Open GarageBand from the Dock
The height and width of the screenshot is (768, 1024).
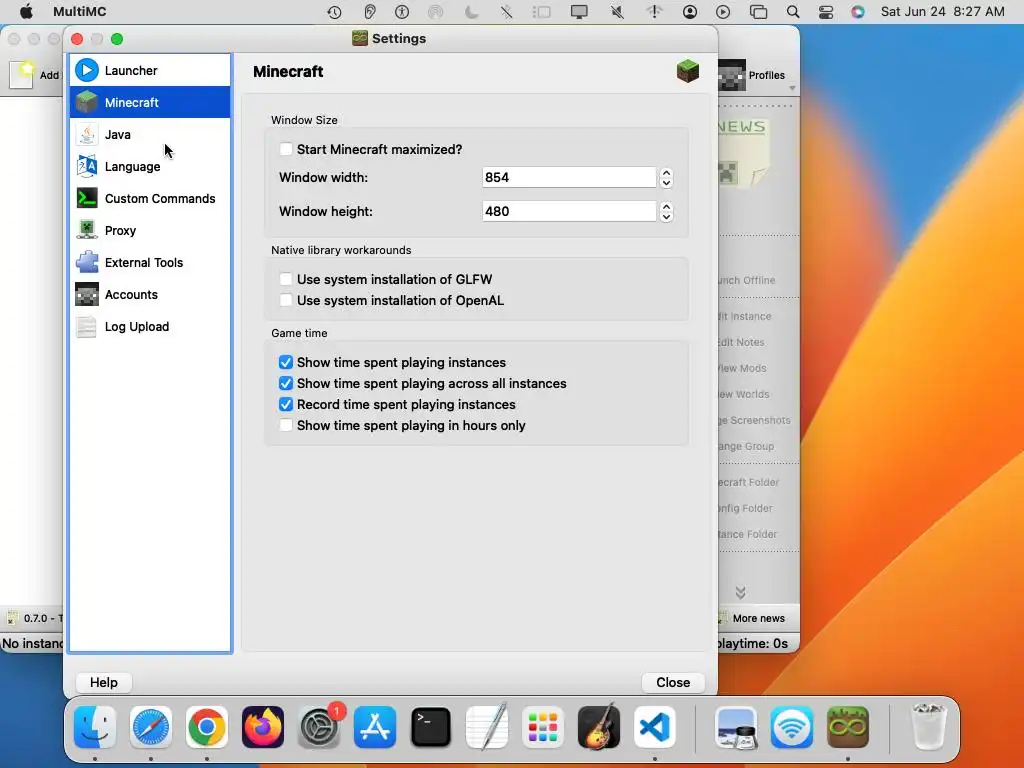599,727
